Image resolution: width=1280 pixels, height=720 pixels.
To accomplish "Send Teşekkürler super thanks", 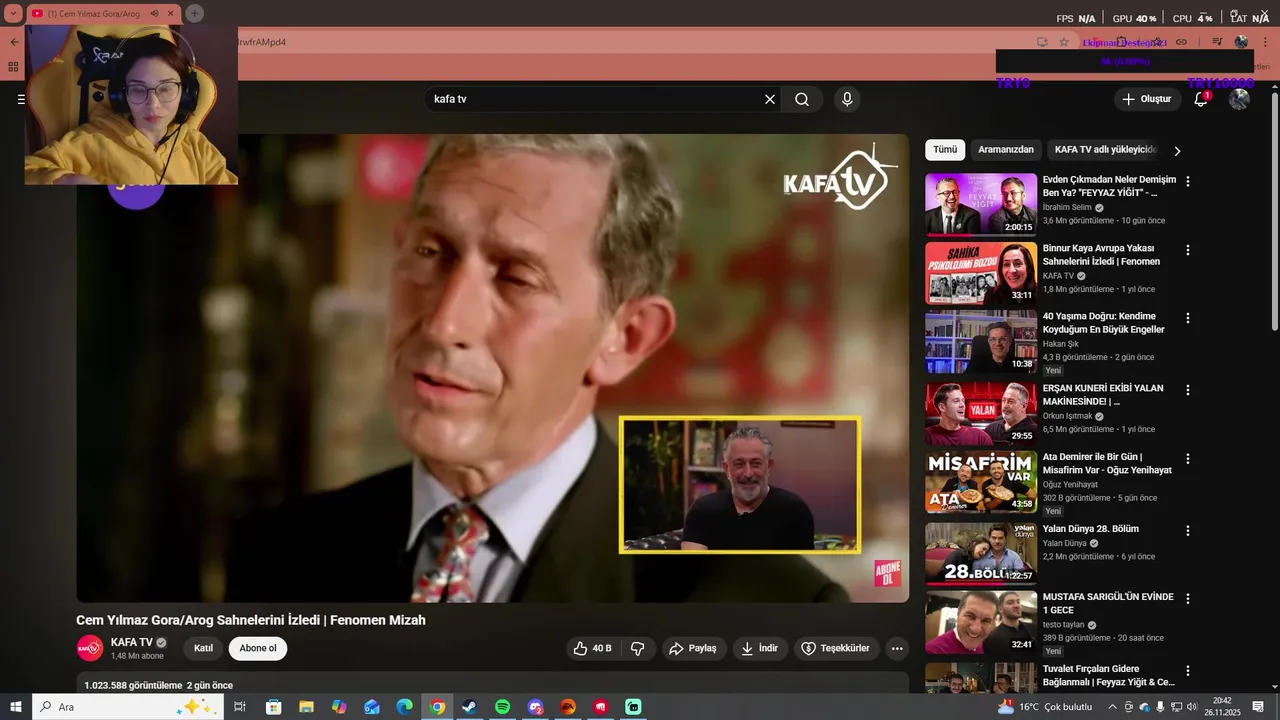I will click(836, 648).
